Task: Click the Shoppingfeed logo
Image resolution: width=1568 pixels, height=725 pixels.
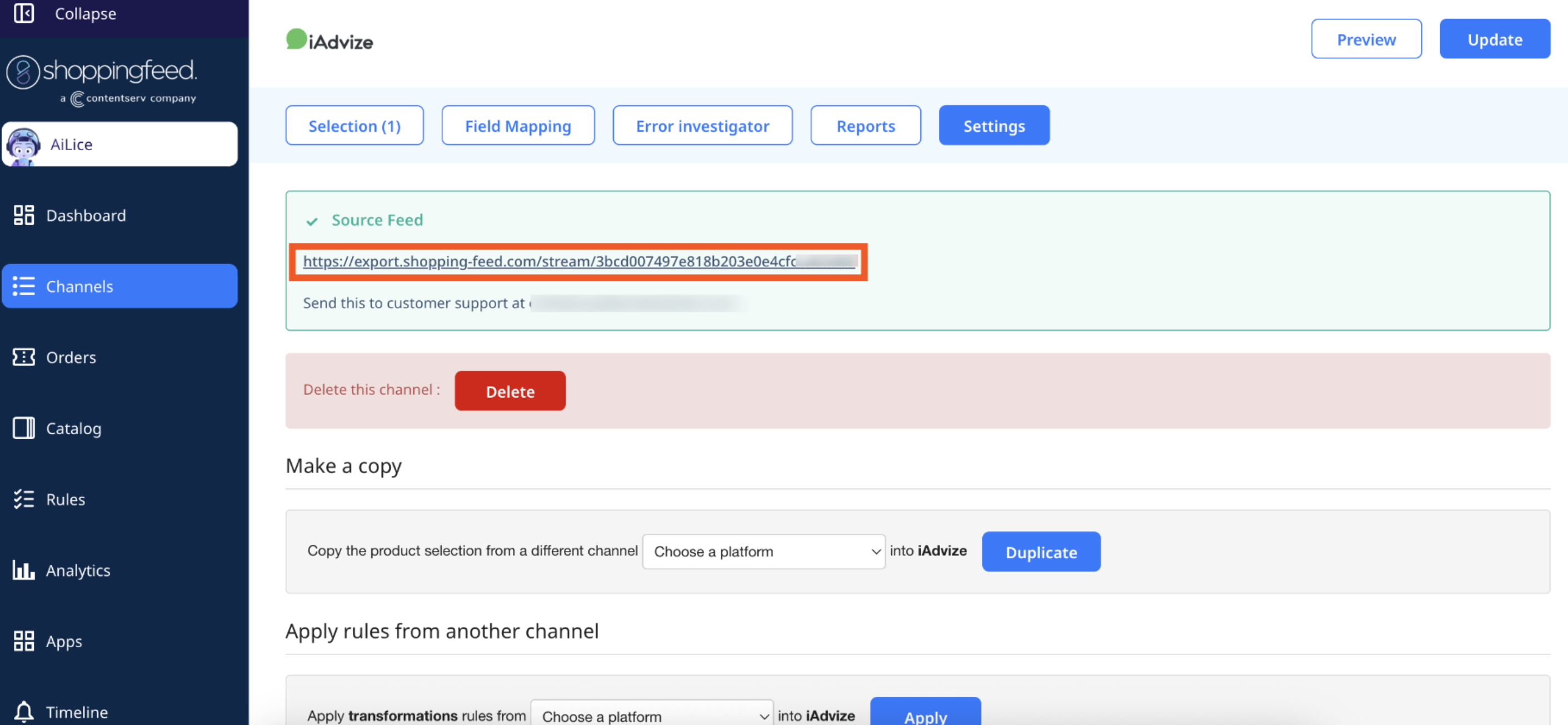Action: click(102, 72)
